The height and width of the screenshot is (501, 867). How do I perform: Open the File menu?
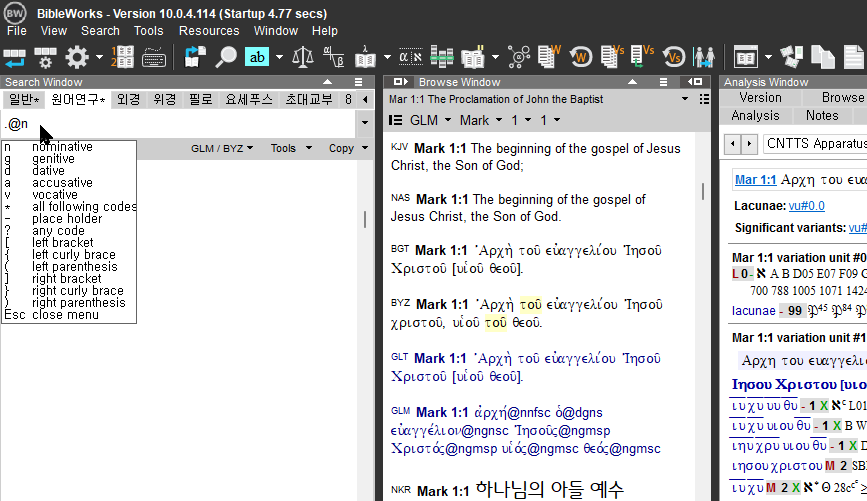tap(17, 31)
